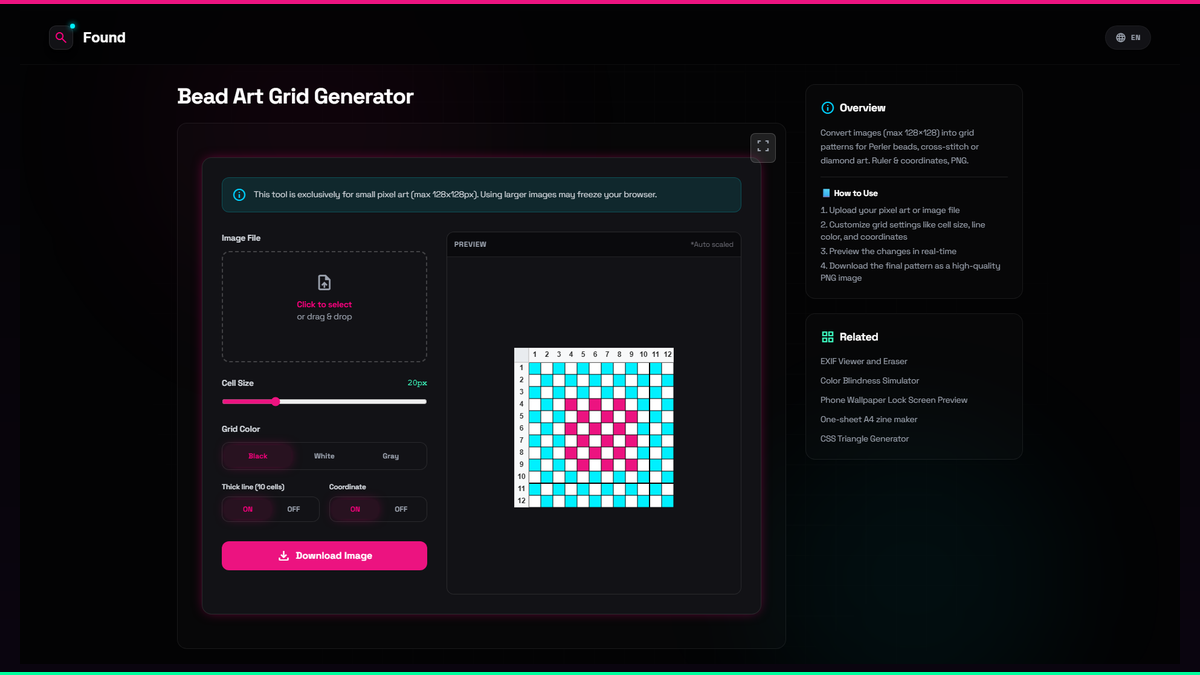The width and height of the screenshot is (1200, 675).
Task: Select Gray grid color
Action: point(391,456)
